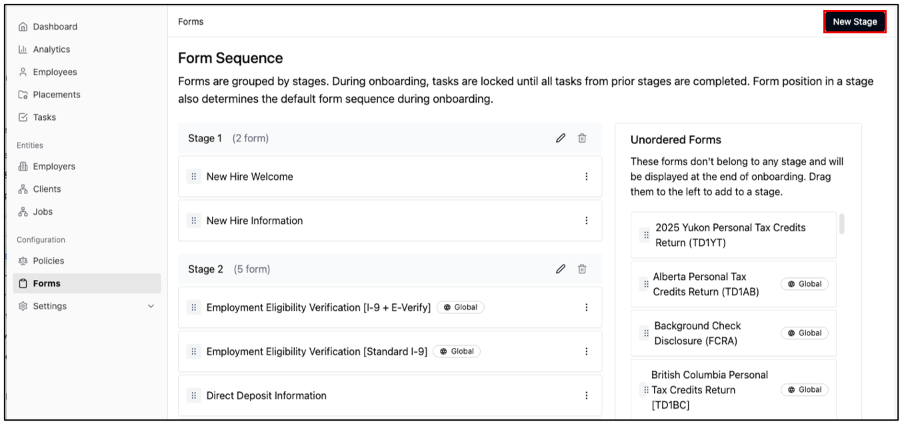The width and height of the screenshot is (904, 426).
Task: Click I-9 + E-Verify drag handle
Action: point(194,307)
